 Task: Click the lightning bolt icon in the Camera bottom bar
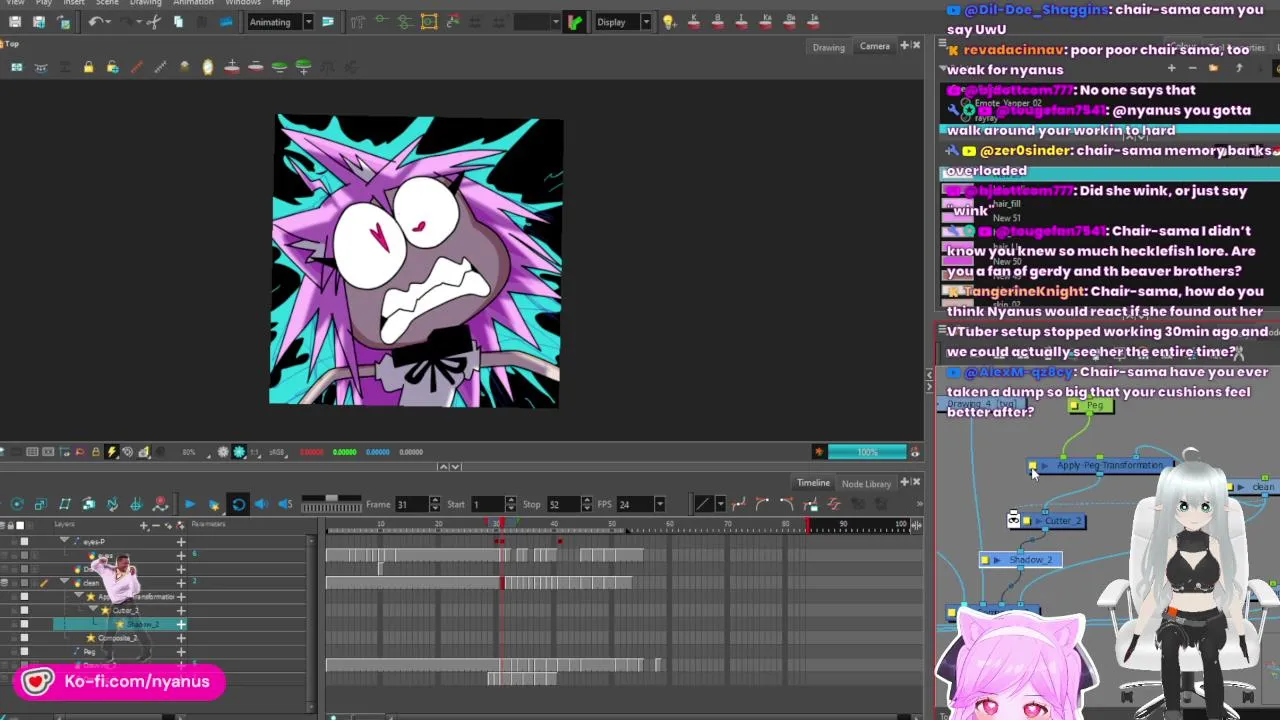[x=111, y=452]
